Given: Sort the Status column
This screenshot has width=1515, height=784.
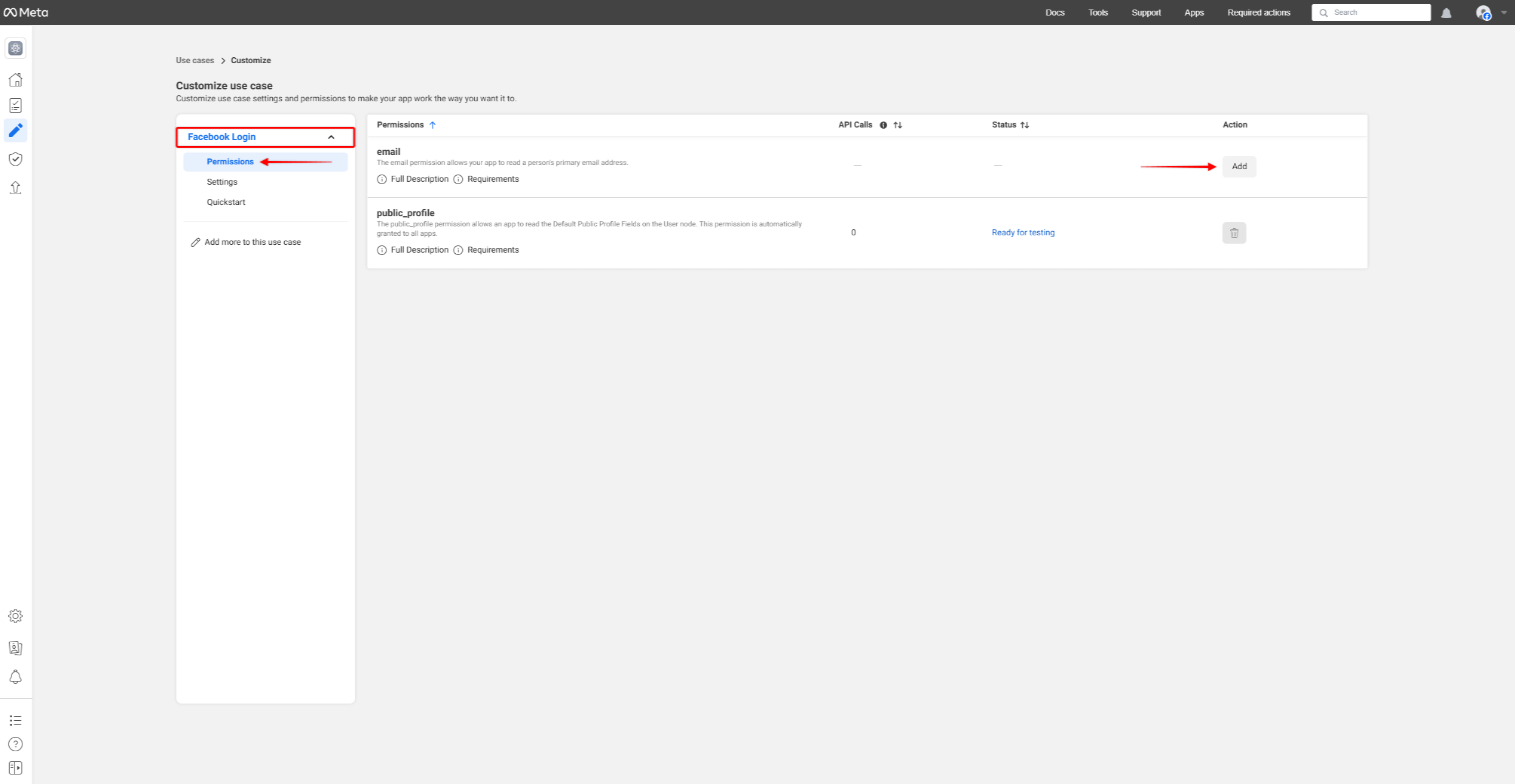Looking at the screenshot, I should click(x=1025, y=125).
